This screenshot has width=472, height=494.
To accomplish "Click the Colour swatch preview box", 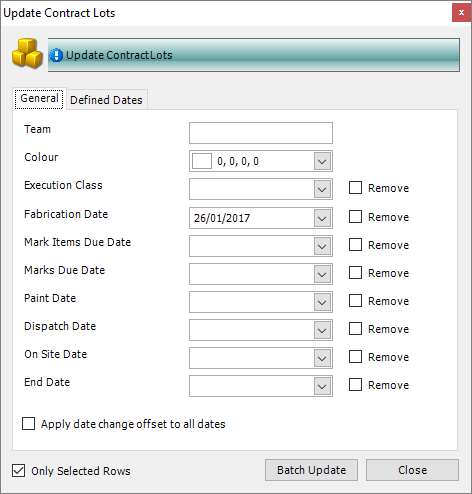I will 202,161.
